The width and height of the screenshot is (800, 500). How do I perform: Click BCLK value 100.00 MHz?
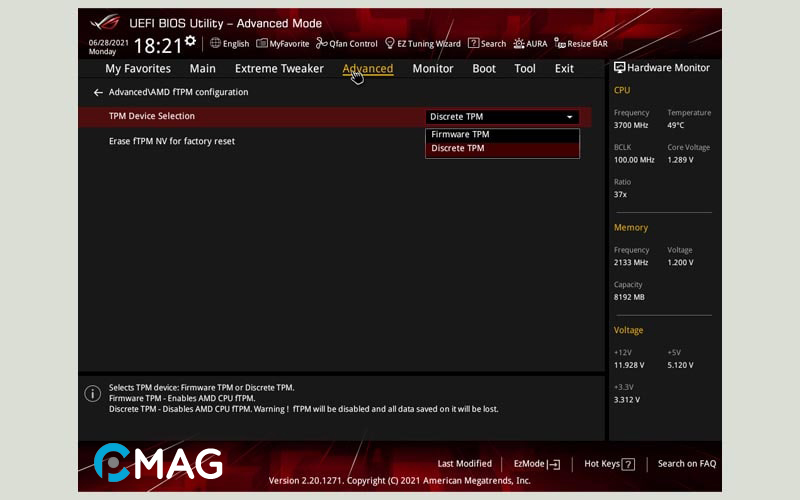tap(634, 160)
